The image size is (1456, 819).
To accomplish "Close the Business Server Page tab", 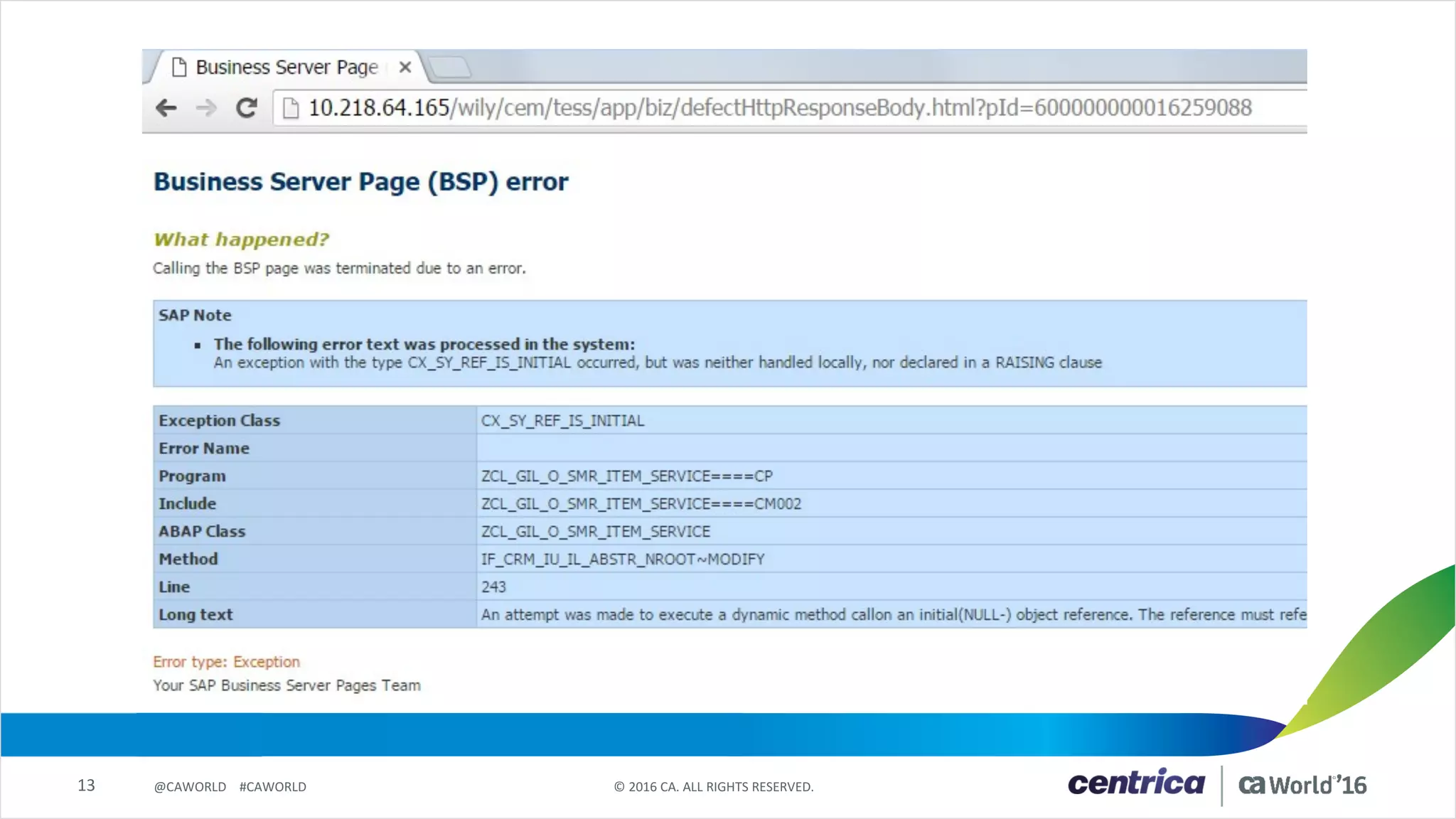I will (405, 67).
